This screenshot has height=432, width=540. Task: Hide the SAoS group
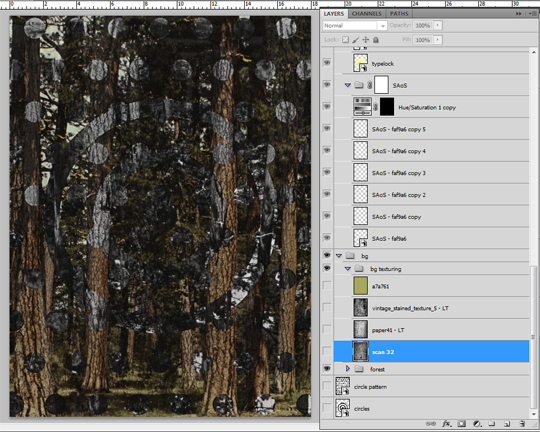coord(327,85)
